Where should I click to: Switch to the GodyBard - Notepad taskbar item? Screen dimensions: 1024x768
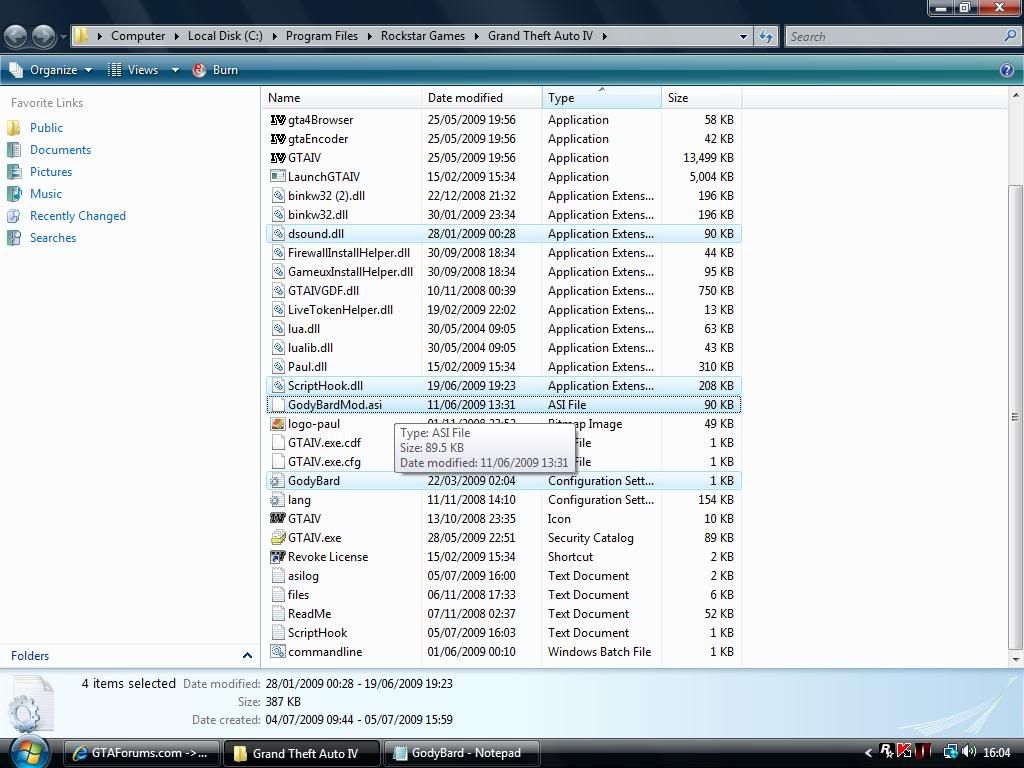tap(465, 753)
